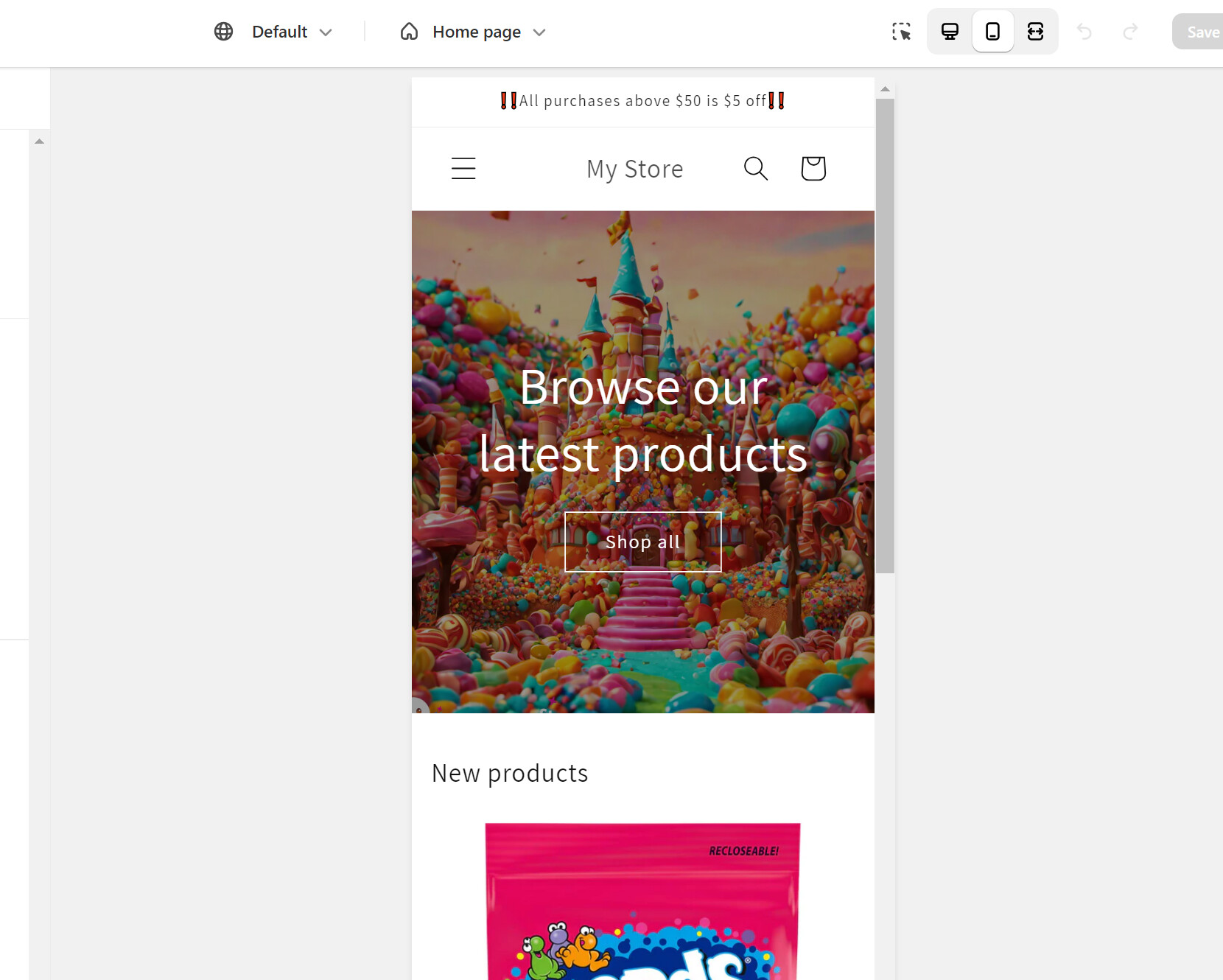This screenshot has width=1223, height=980.
Task: Click the left sidebar scroll up arrow
Action: 40,141
